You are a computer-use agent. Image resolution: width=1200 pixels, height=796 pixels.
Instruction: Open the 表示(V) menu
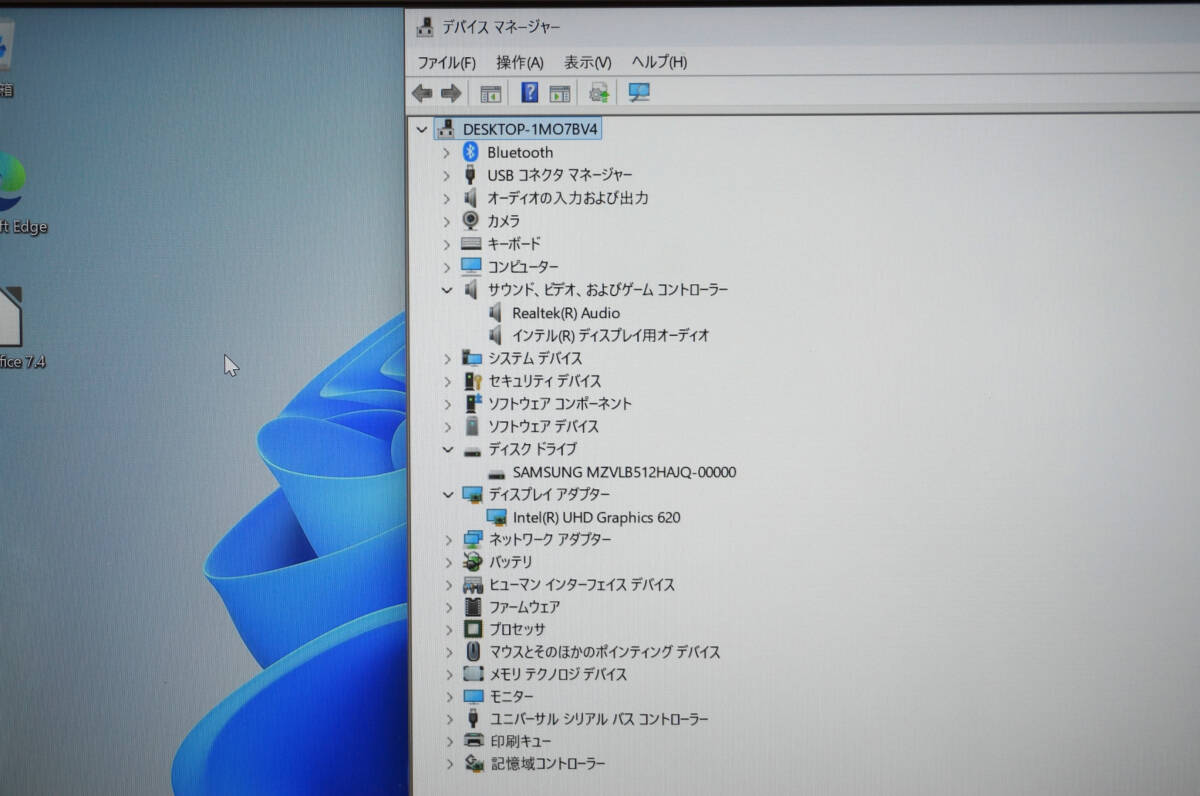point(587,62)
